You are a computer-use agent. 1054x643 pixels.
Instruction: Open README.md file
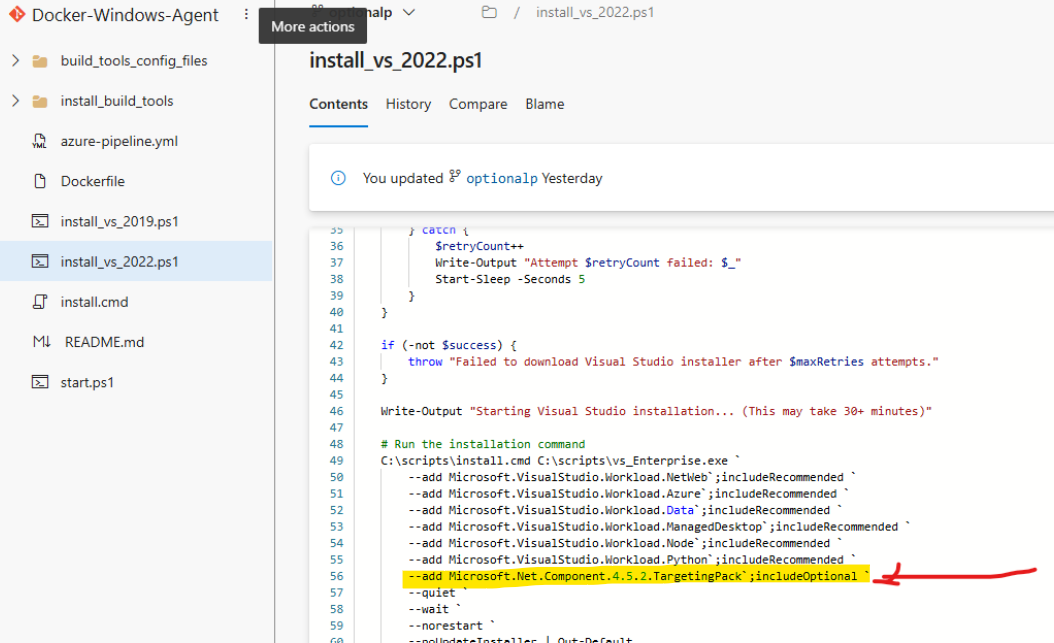(104, 342)
